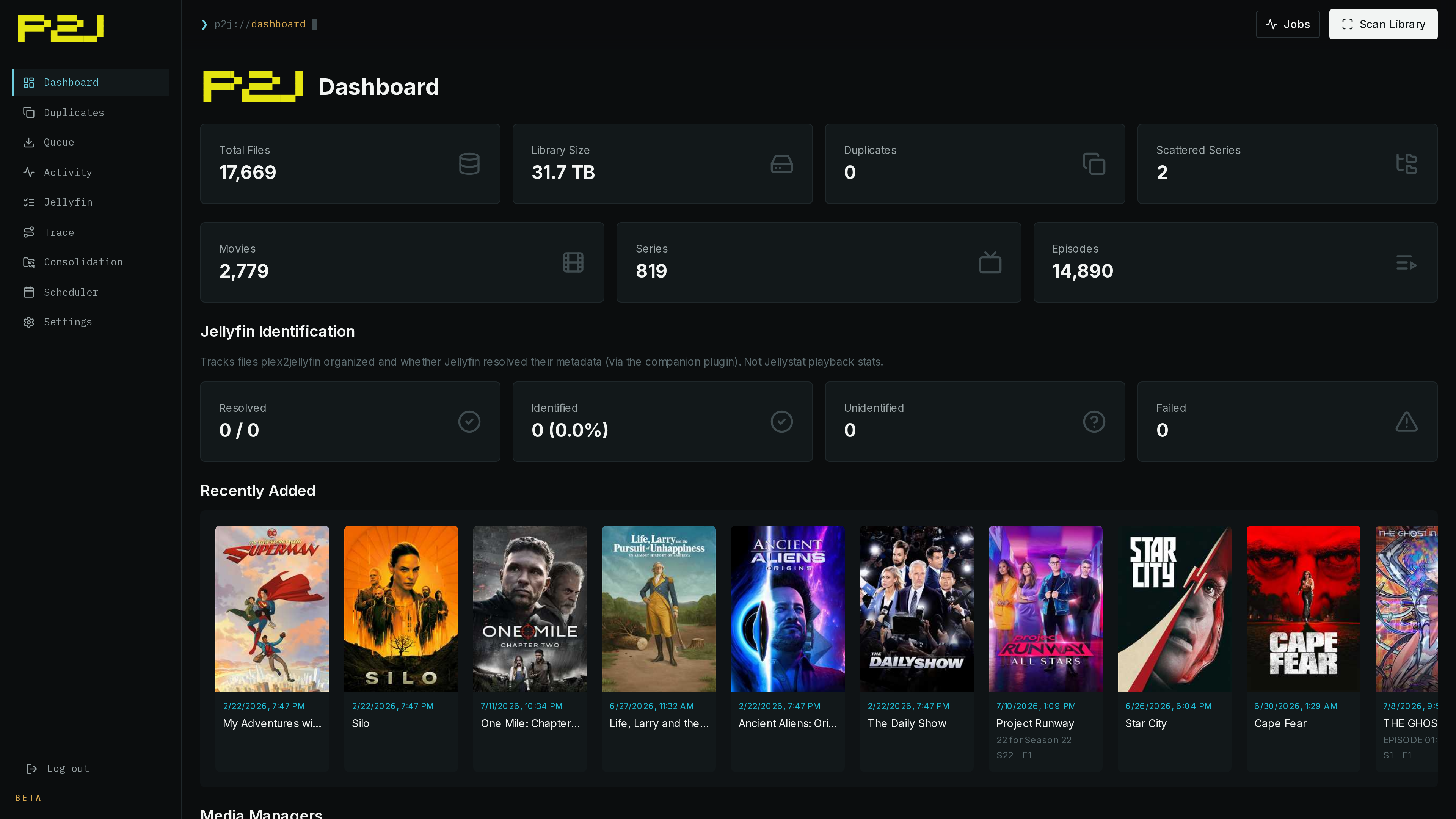Open the Trace page
The height and width of the screenshot is (819, 1456).
[91, 232]
